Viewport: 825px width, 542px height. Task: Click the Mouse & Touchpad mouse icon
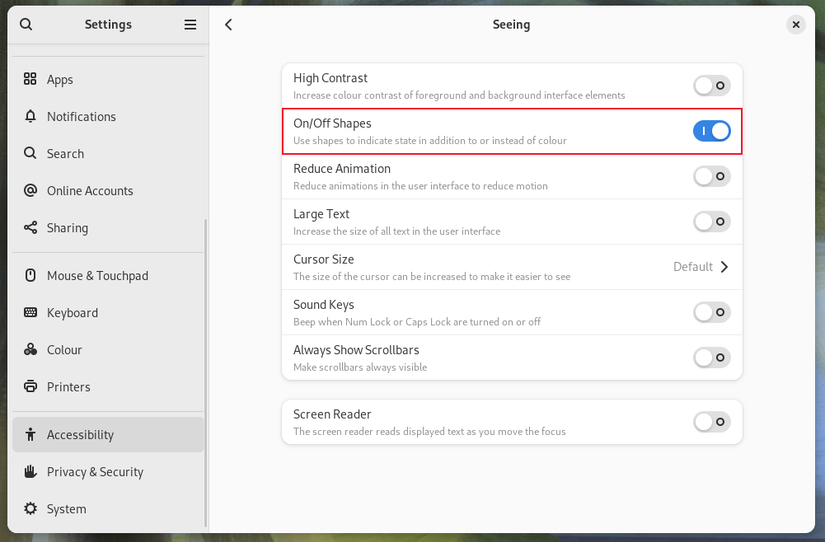[31, 275]
